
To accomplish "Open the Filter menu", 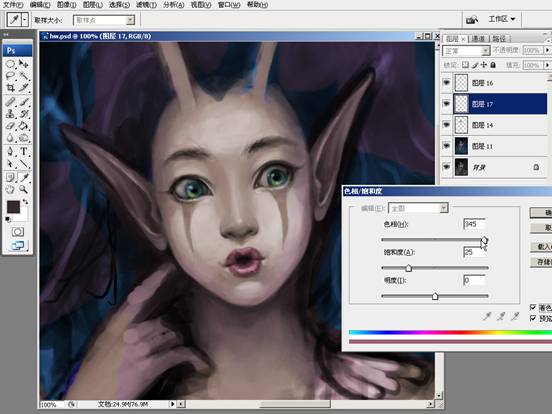I will point(146,5).
